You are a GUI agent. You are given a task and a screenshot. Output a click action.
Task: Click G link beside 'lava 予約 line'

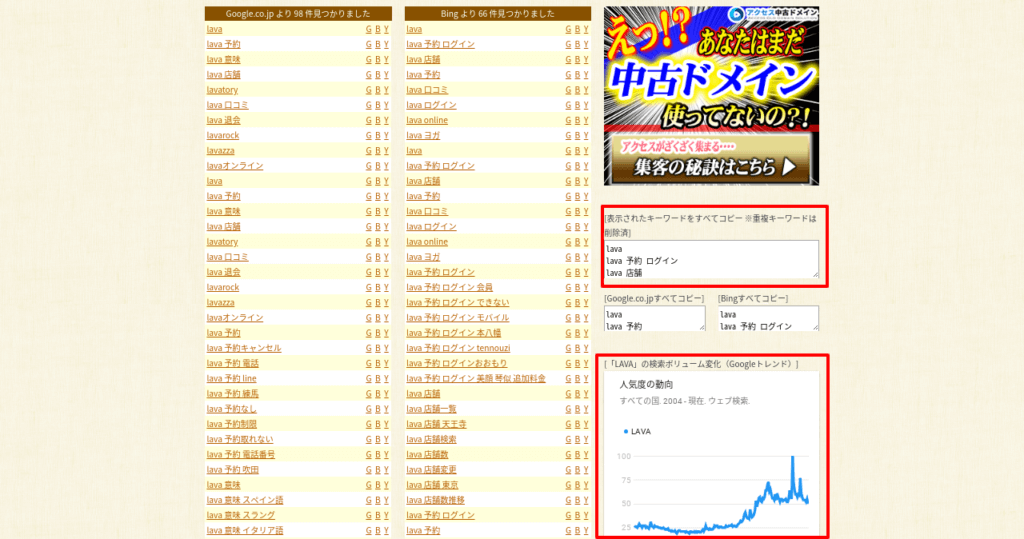tap(368, 378)
